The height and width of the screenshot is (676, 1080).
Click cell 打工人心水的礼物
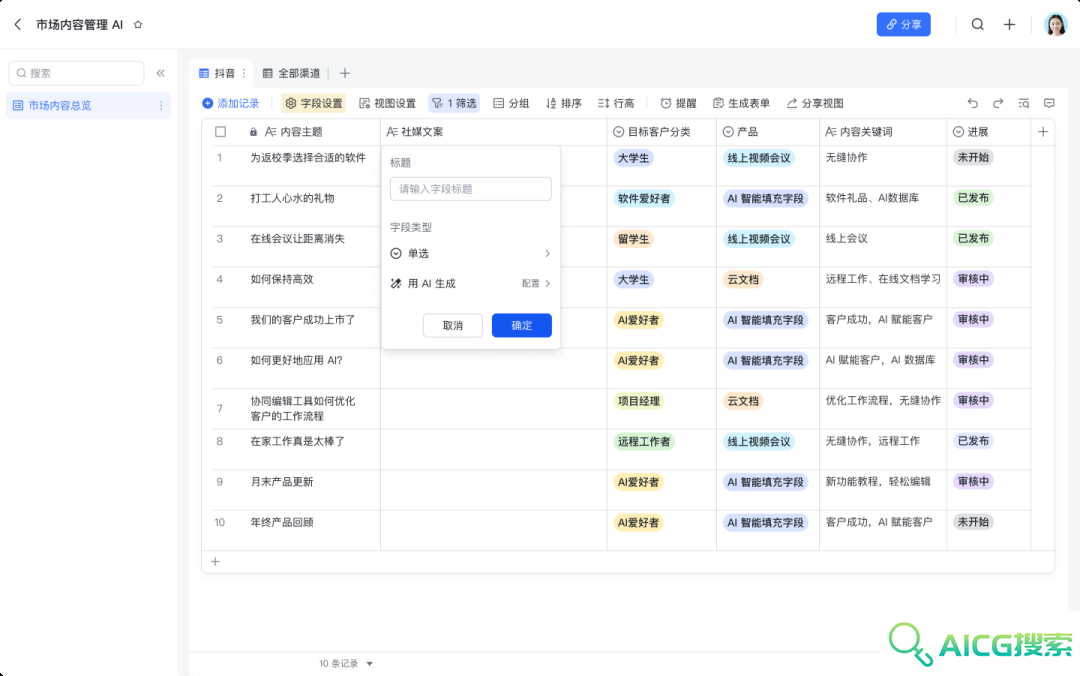pyautogui.click(x=292, y=198)
